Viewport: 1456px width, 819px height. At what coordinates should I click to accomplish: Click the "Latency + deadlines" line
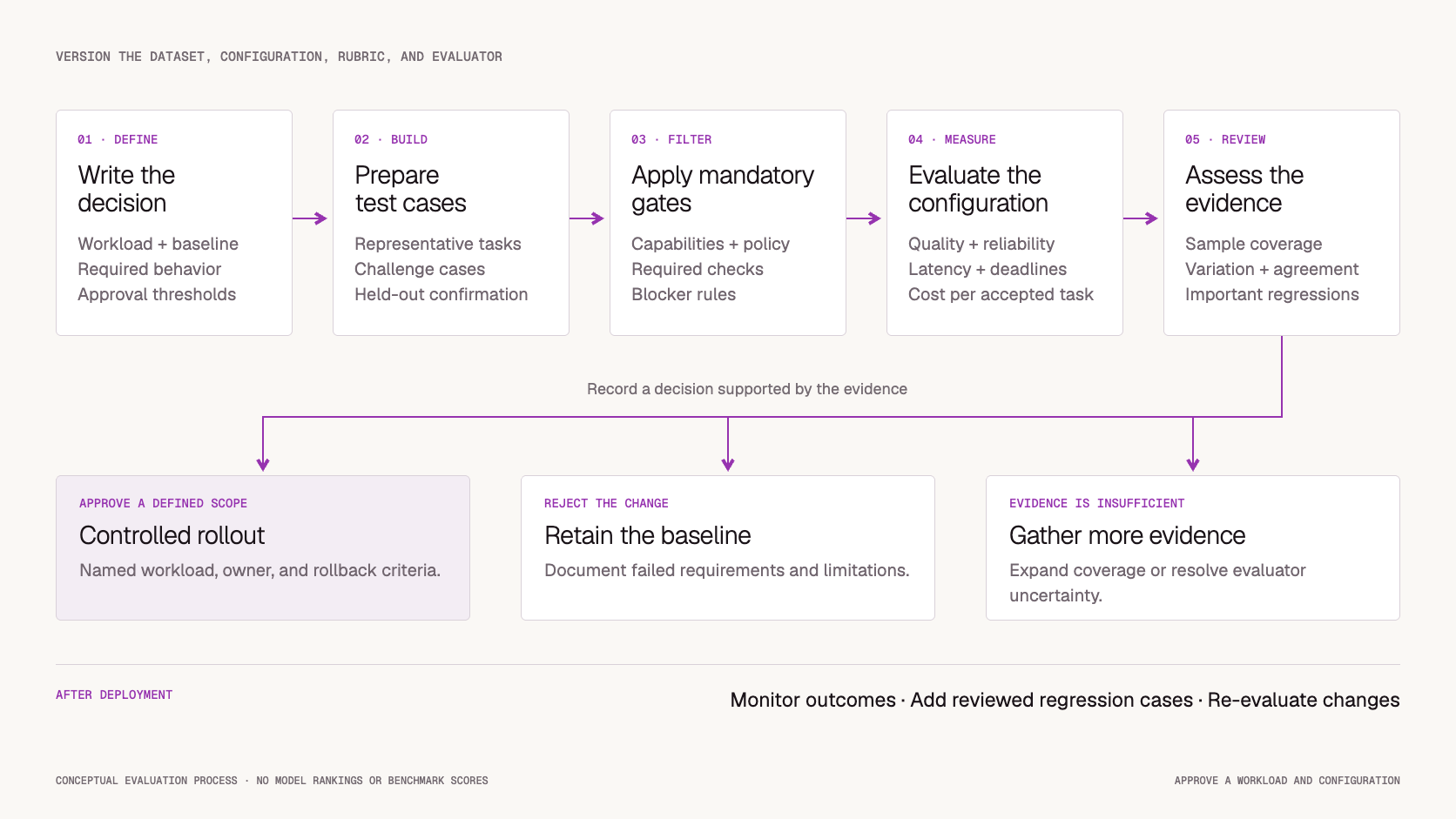pyautogui.click(x=988, y=269)
